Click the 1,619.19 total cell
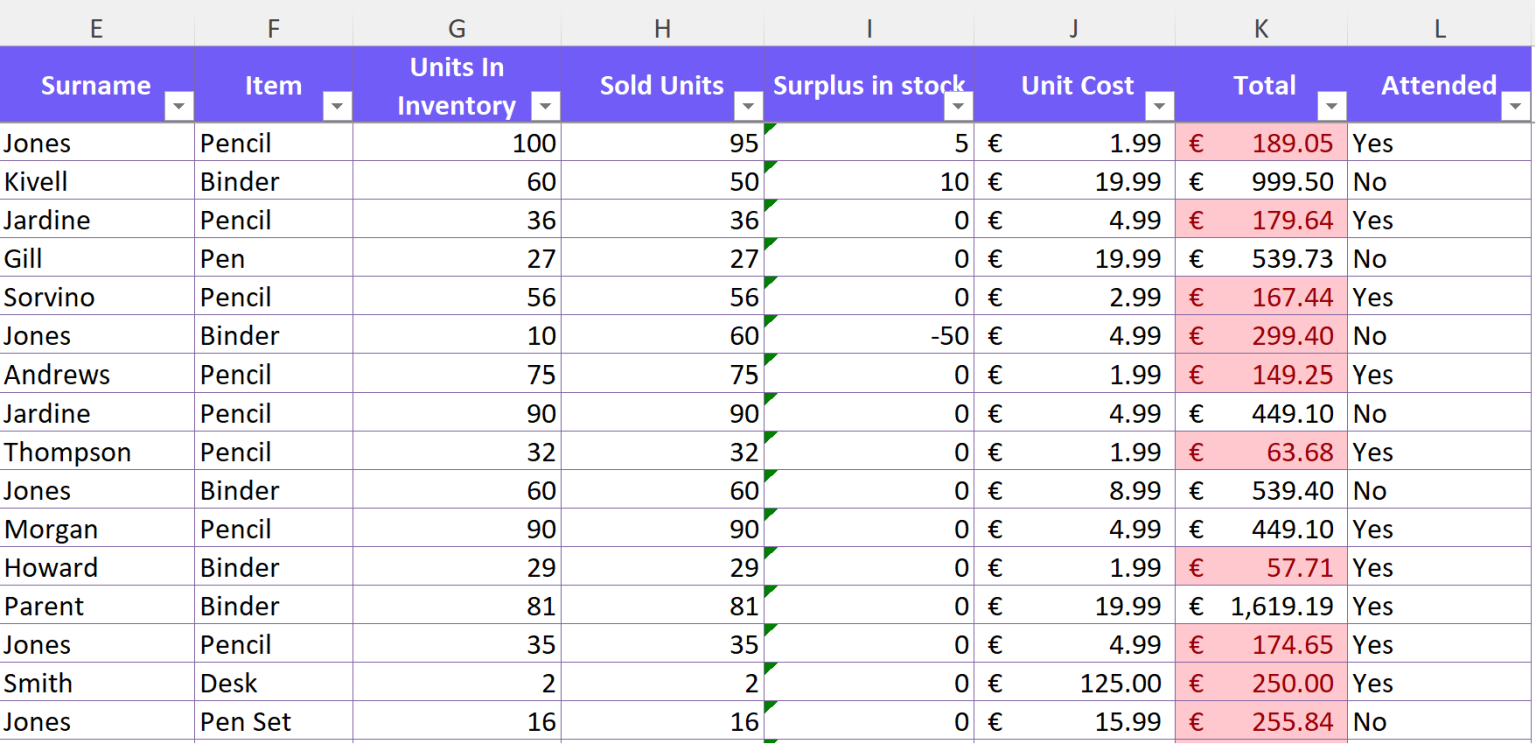This screenshot has width=1536, height=744. click(1261, 607)
